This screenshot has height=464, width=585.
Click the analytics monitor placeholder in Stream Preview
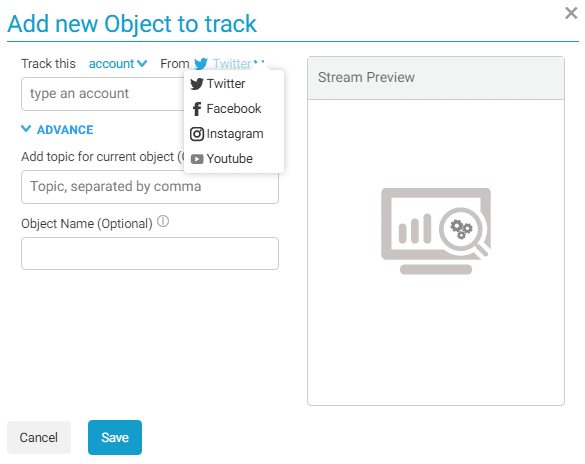[x=435, y=231]
